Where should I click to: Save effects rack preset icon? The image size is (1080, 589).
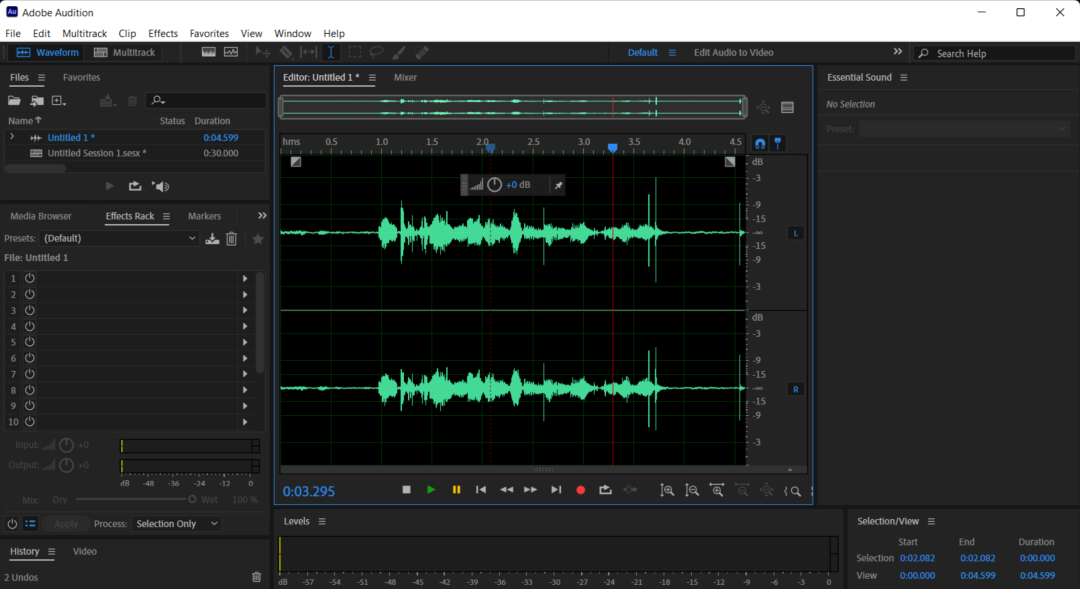(x=212, y=238)
